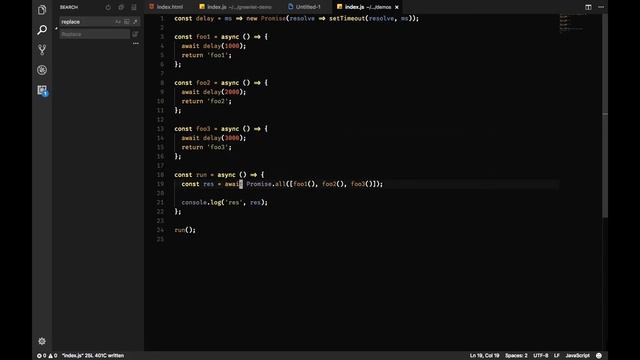Toggle Use Regular Expression in search

135,22
